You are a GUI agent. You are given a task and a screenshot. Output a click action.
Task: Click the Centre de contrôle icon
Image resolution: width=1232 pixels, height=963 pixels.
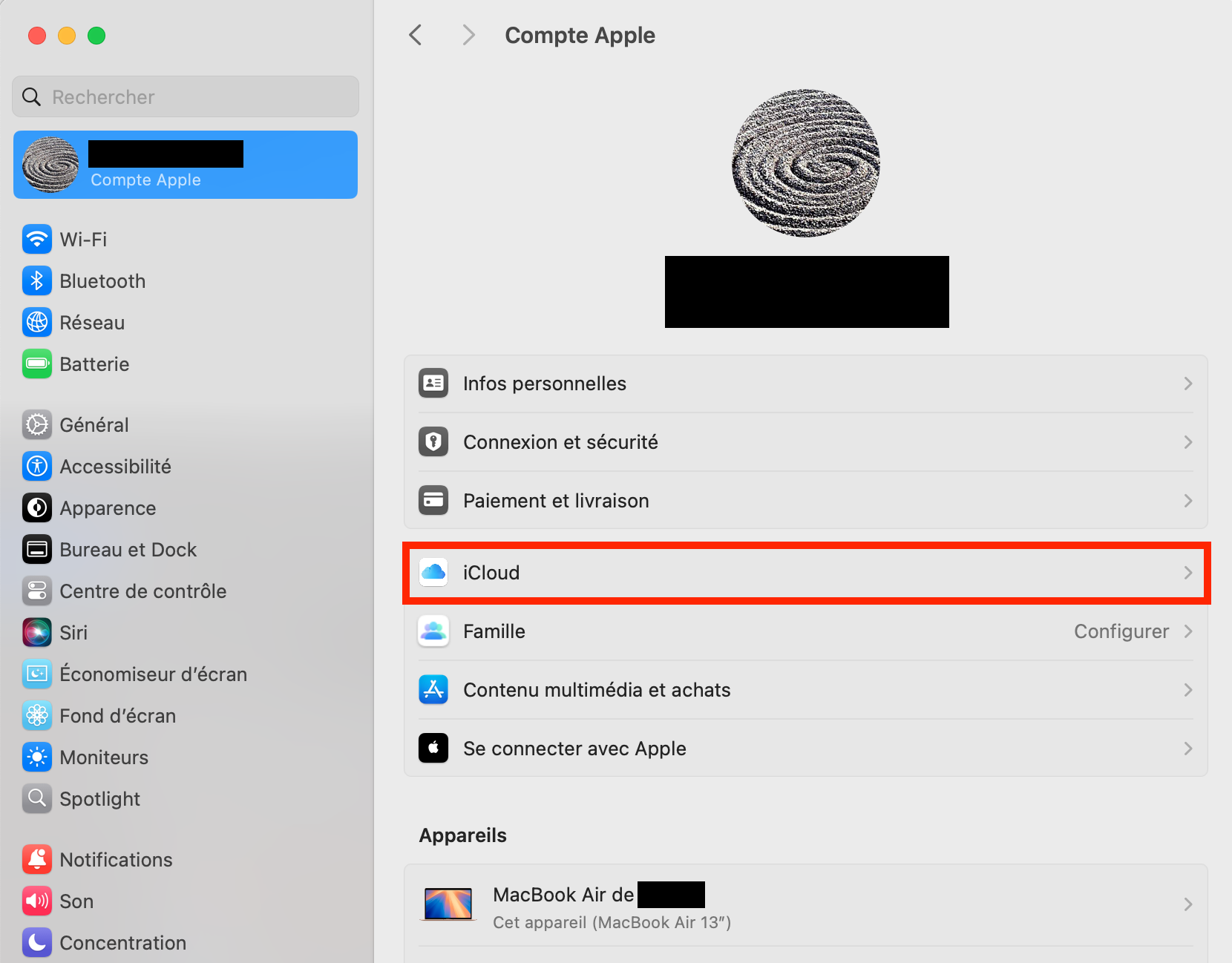pyautogui.click(x=37, y=591)
